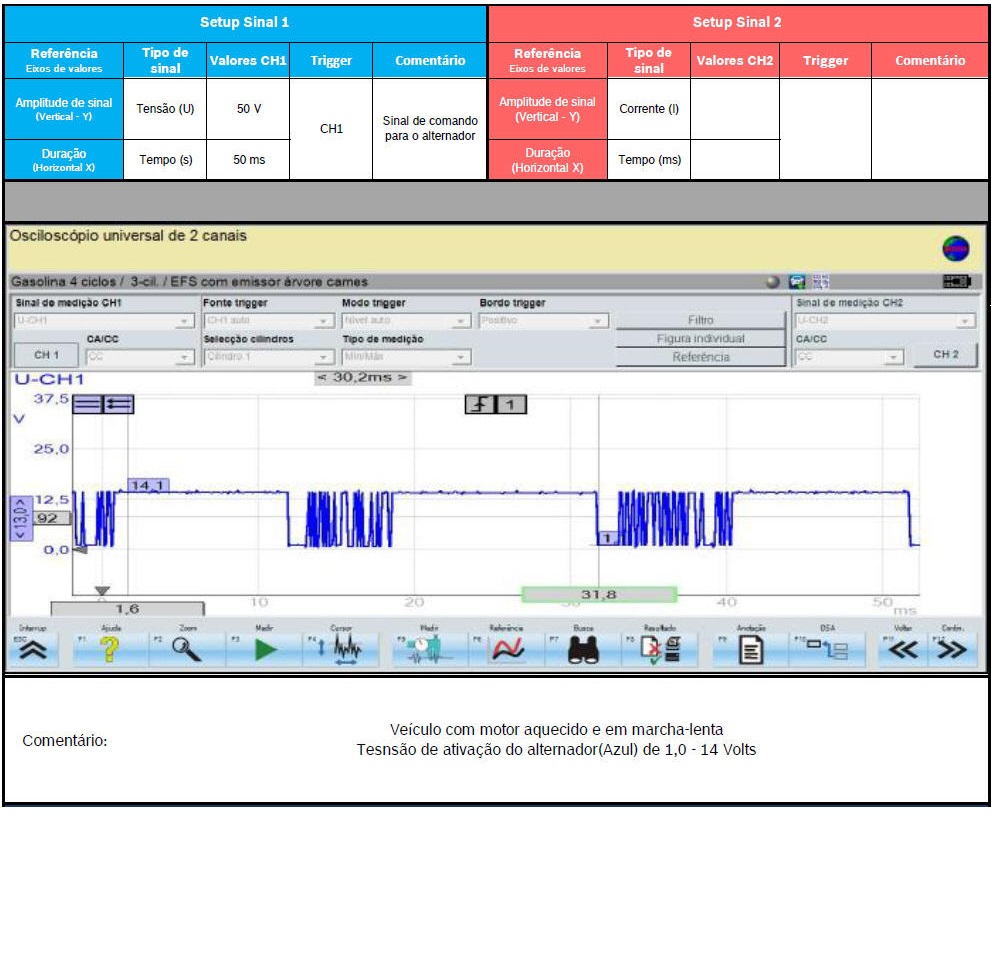The image size is (992, 972).
Task: Click the Figura individual button
Action: point(700,339)
